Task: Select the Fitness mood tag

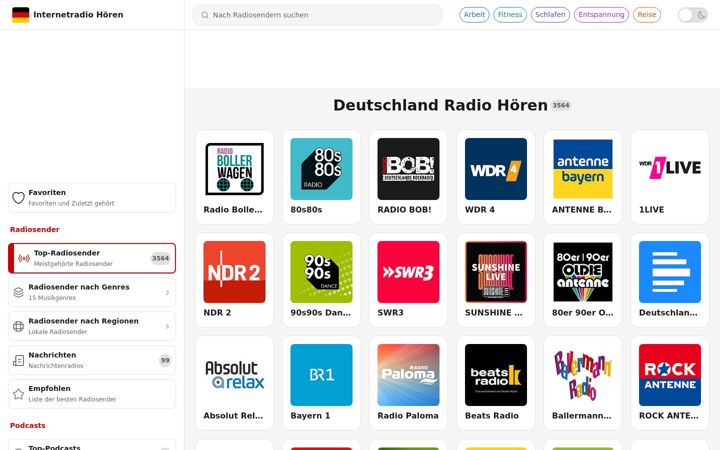Action: click(510, 15)
